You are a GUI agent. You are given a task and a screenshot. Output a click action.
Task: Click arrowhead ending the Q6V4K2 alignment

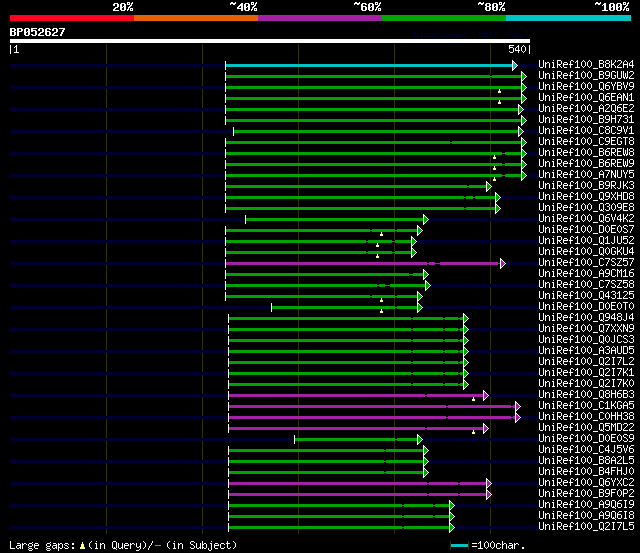[426, 220]
